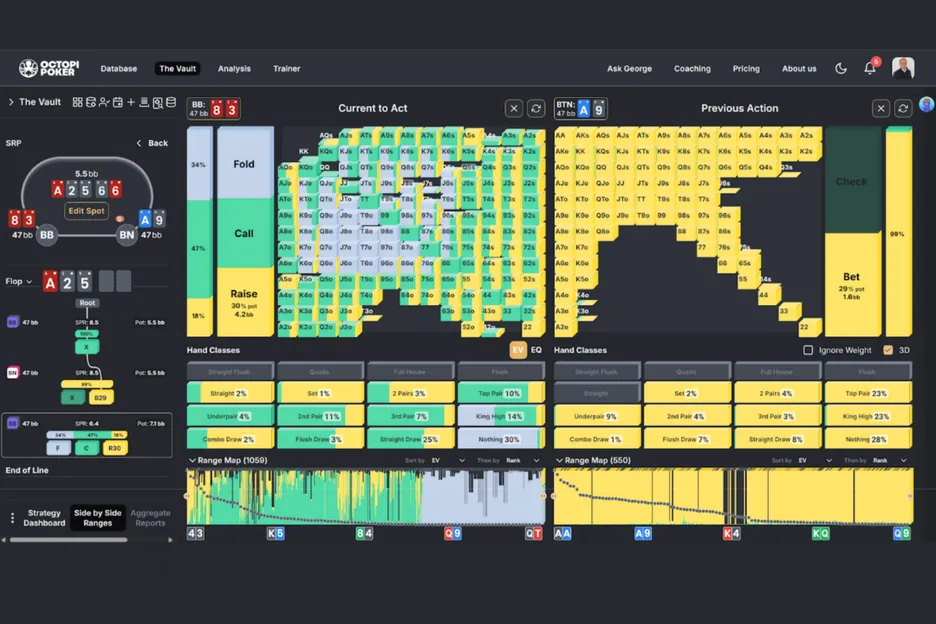Screen dimensions: 936x624
Task: Open the Flop street dropdown
Action: [x=18, y=282]
